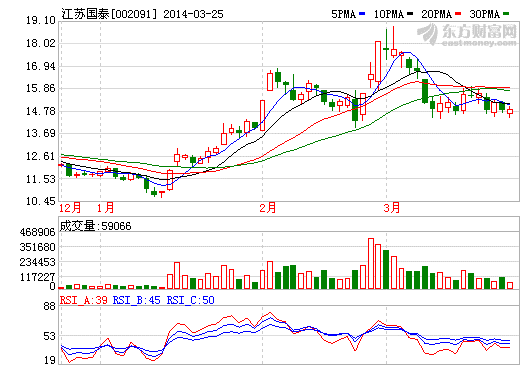Click the 15.86 price axis label

click(x=41, y=88)
